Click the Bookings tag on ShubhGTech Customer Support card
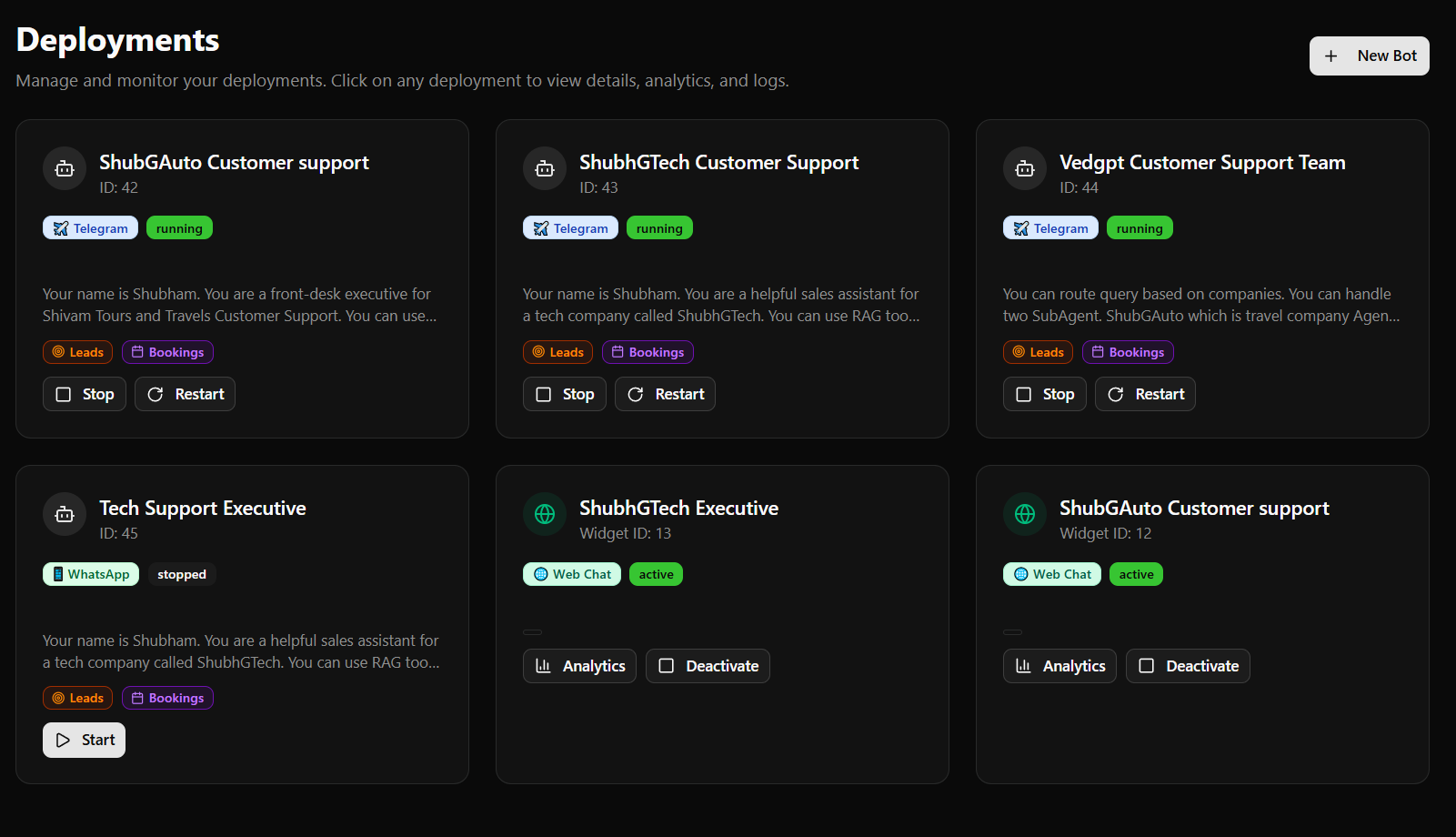This screenshot has width=1456, height=837. point(648,352)
